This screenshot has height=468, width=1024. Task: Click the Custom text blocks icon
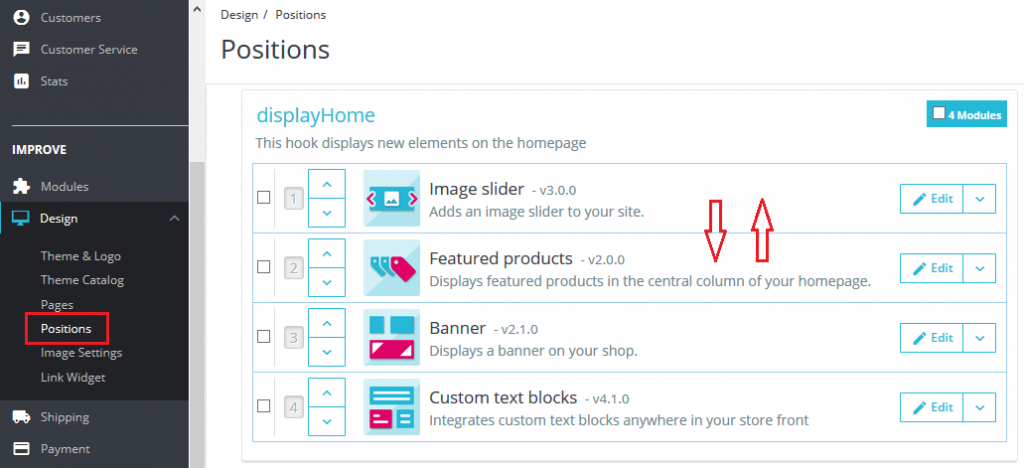391,406
